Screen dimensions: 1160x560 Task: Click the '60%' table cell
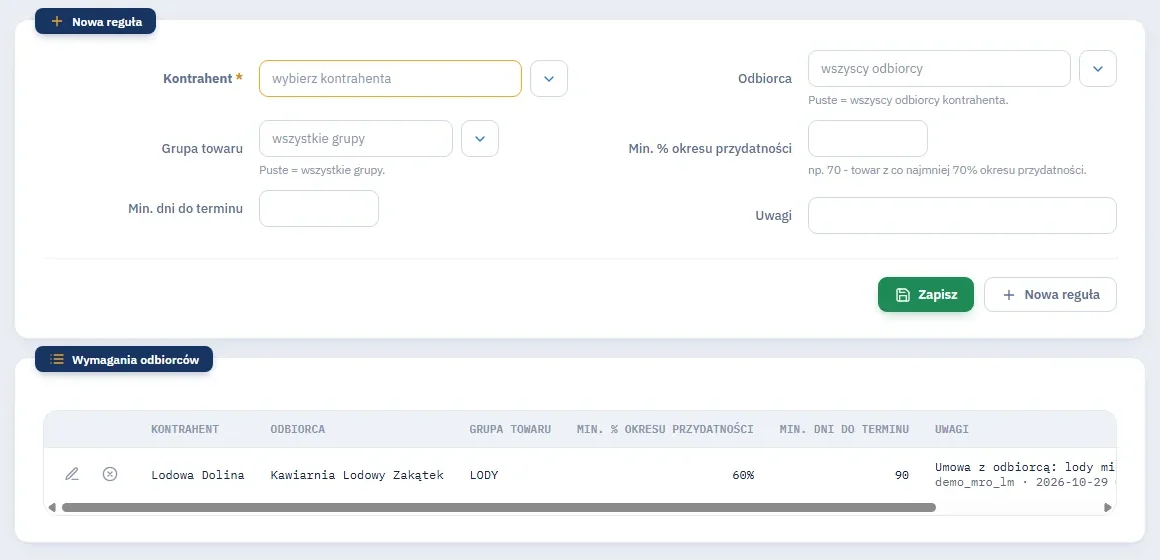coord(743,475)
